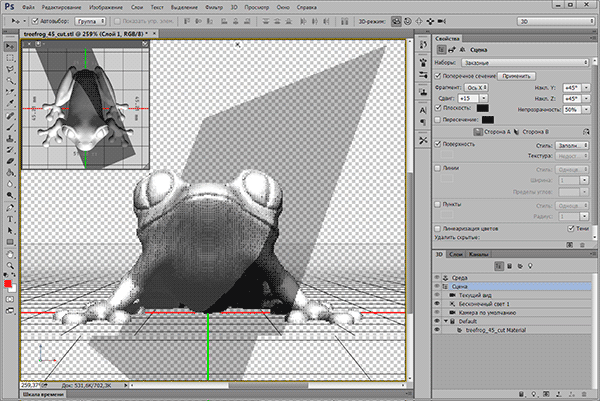Filter 3D panel by lights bulb icon
The height and width of the screenshot is (401, 600).
[x=528, y=266]
